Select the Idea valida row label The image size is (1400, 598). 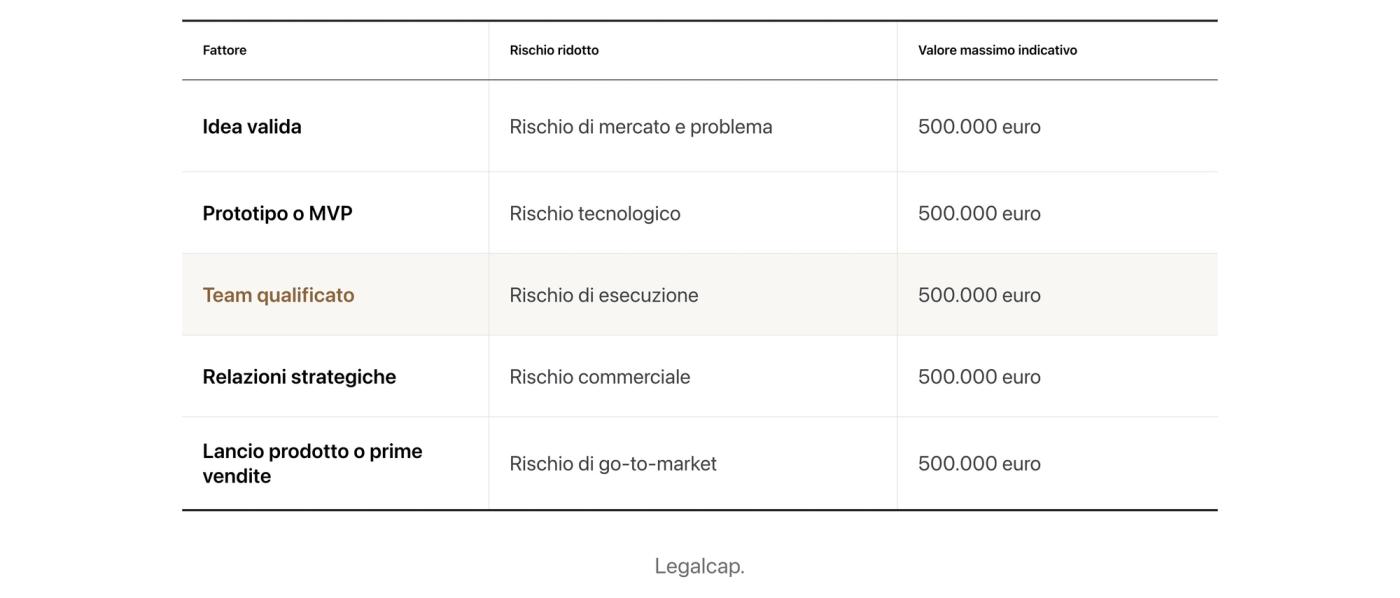[252, 127]
